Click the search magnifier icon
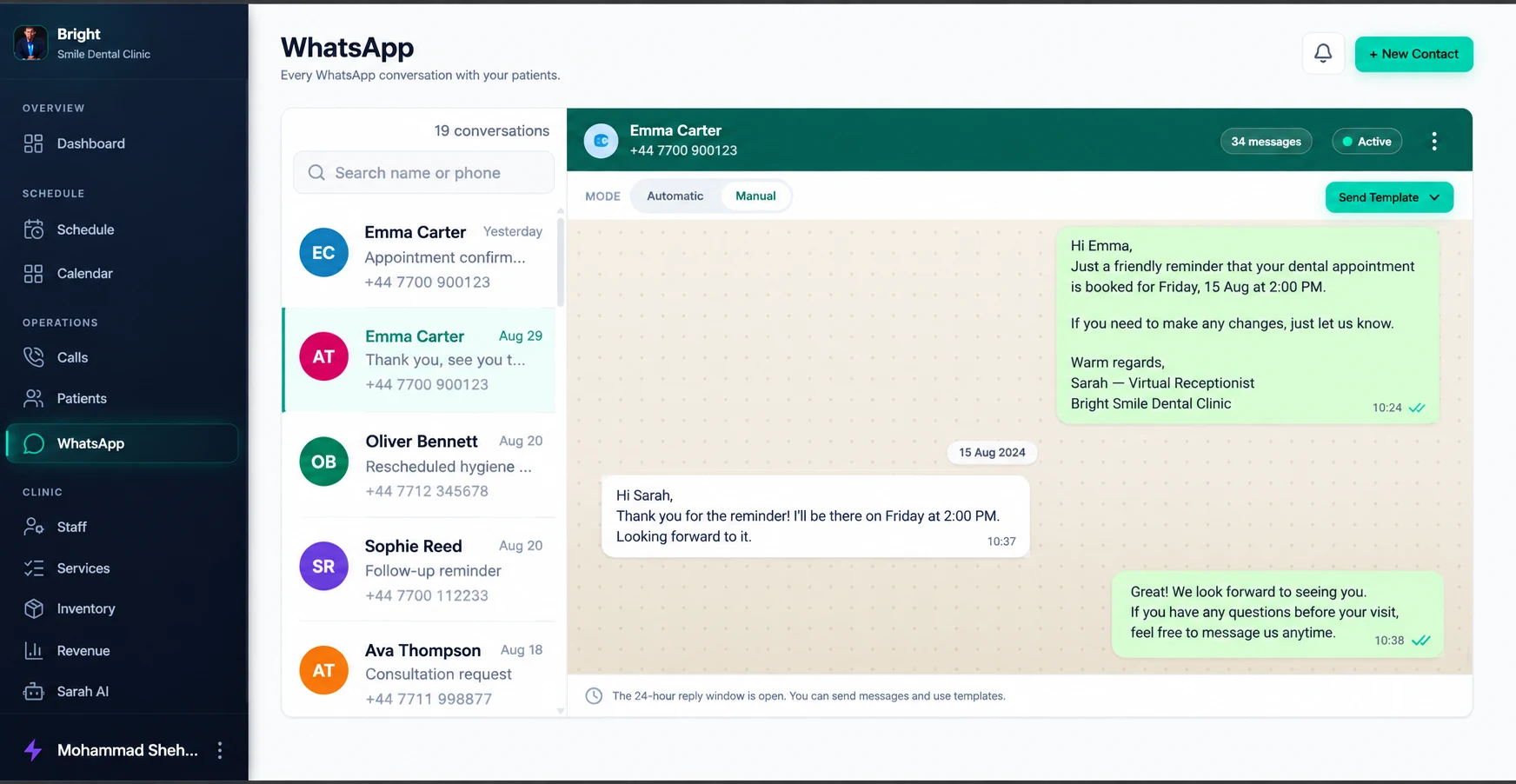1516x784 pixels. pyautogui.click(x=316, y=173)
